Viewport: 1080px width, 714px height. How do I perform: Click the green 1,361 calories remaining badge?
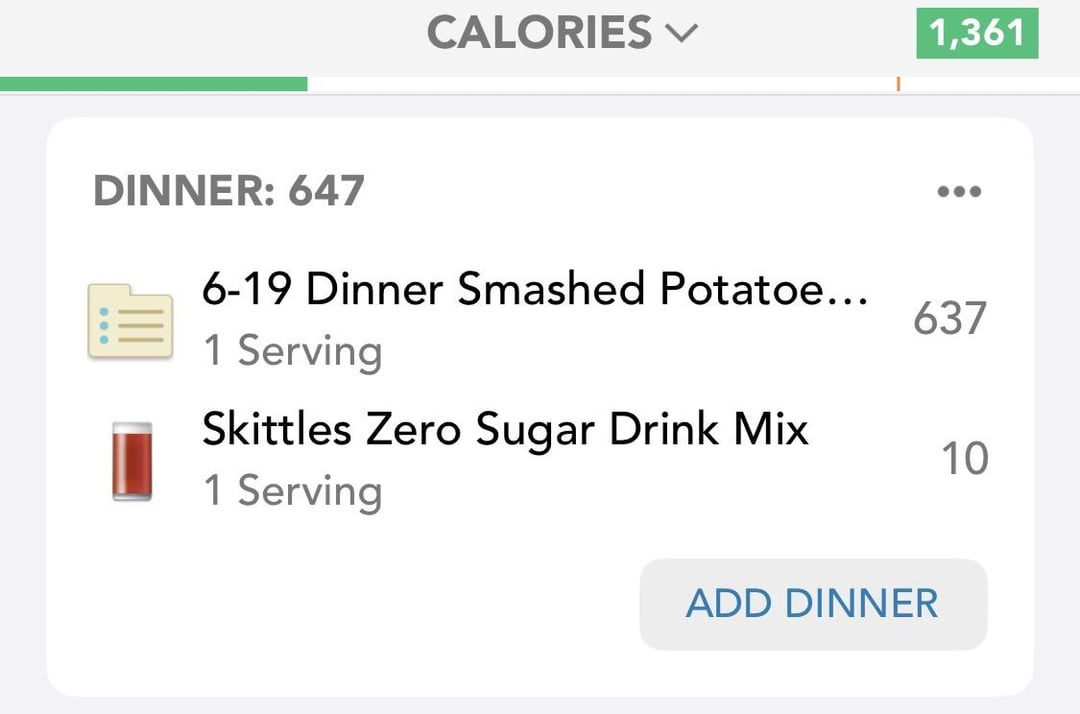(977, 33)
